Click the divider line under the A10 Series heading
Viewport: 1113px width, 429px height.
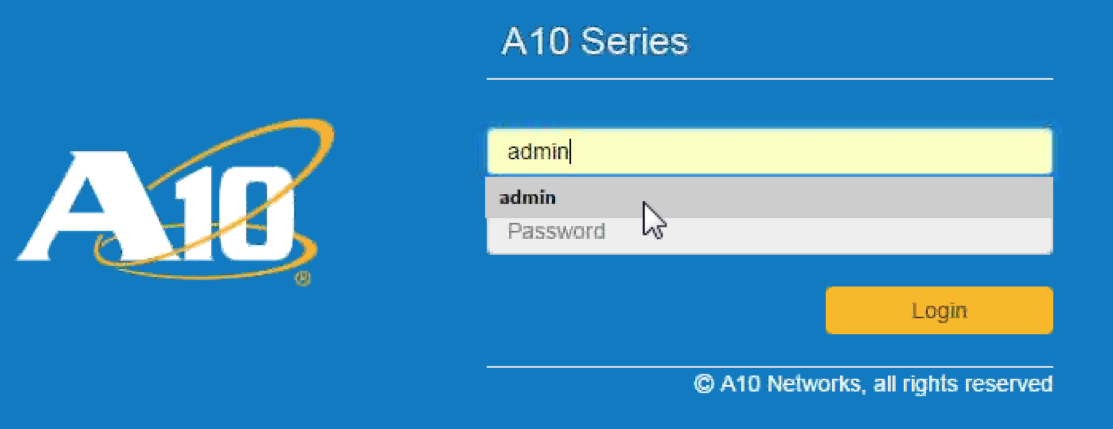coord(769,78)
